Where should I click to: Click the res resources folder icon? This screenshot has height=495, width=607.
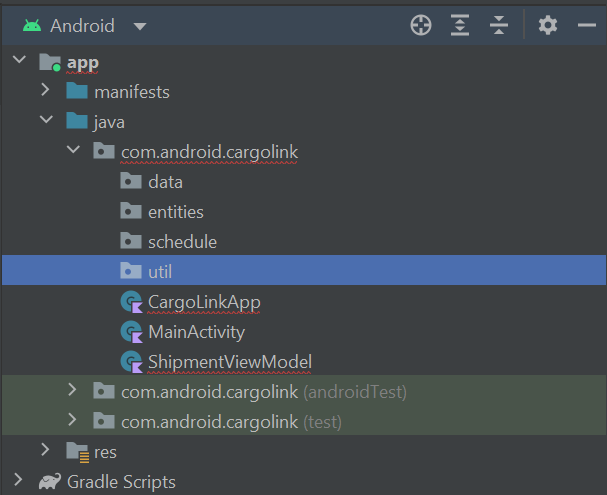[77, 452]
